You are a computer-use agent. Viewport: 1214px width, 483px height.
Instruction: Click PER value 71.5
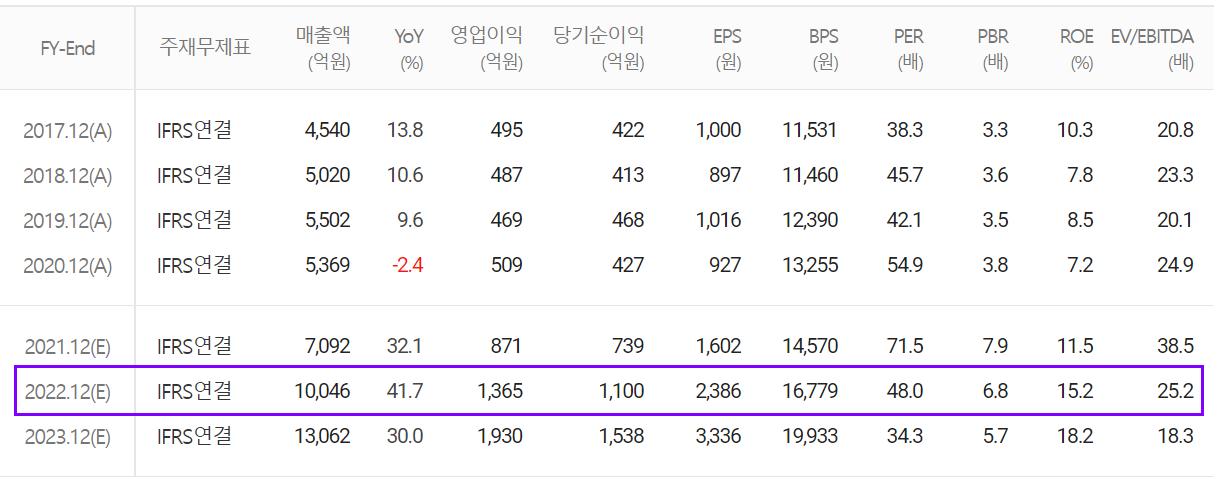tap(905, 347)
